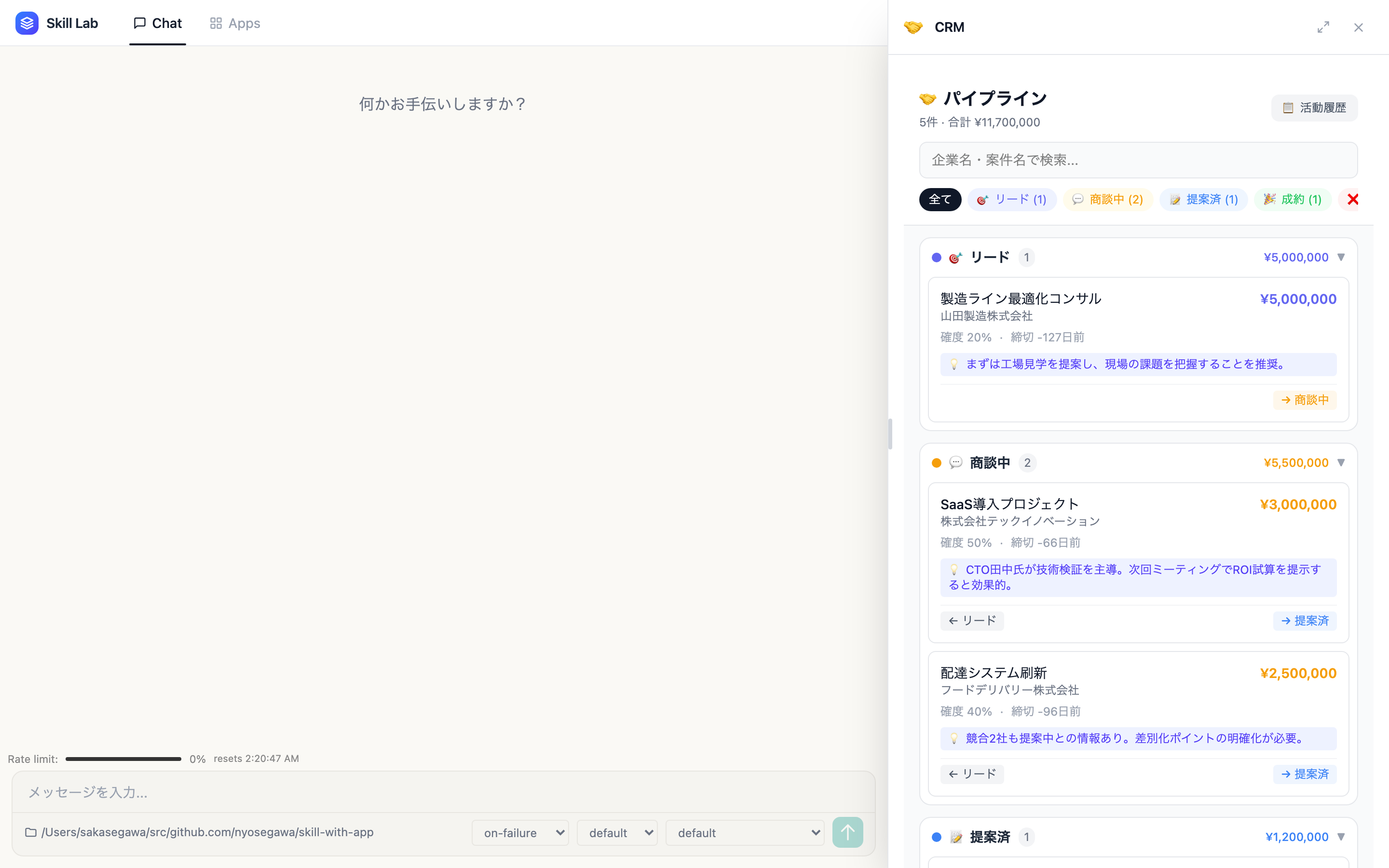Viewport: 1389px width, 868px height.
Task: Clear pipeline filters with the red X icon
Action: tap(1353, 199)
